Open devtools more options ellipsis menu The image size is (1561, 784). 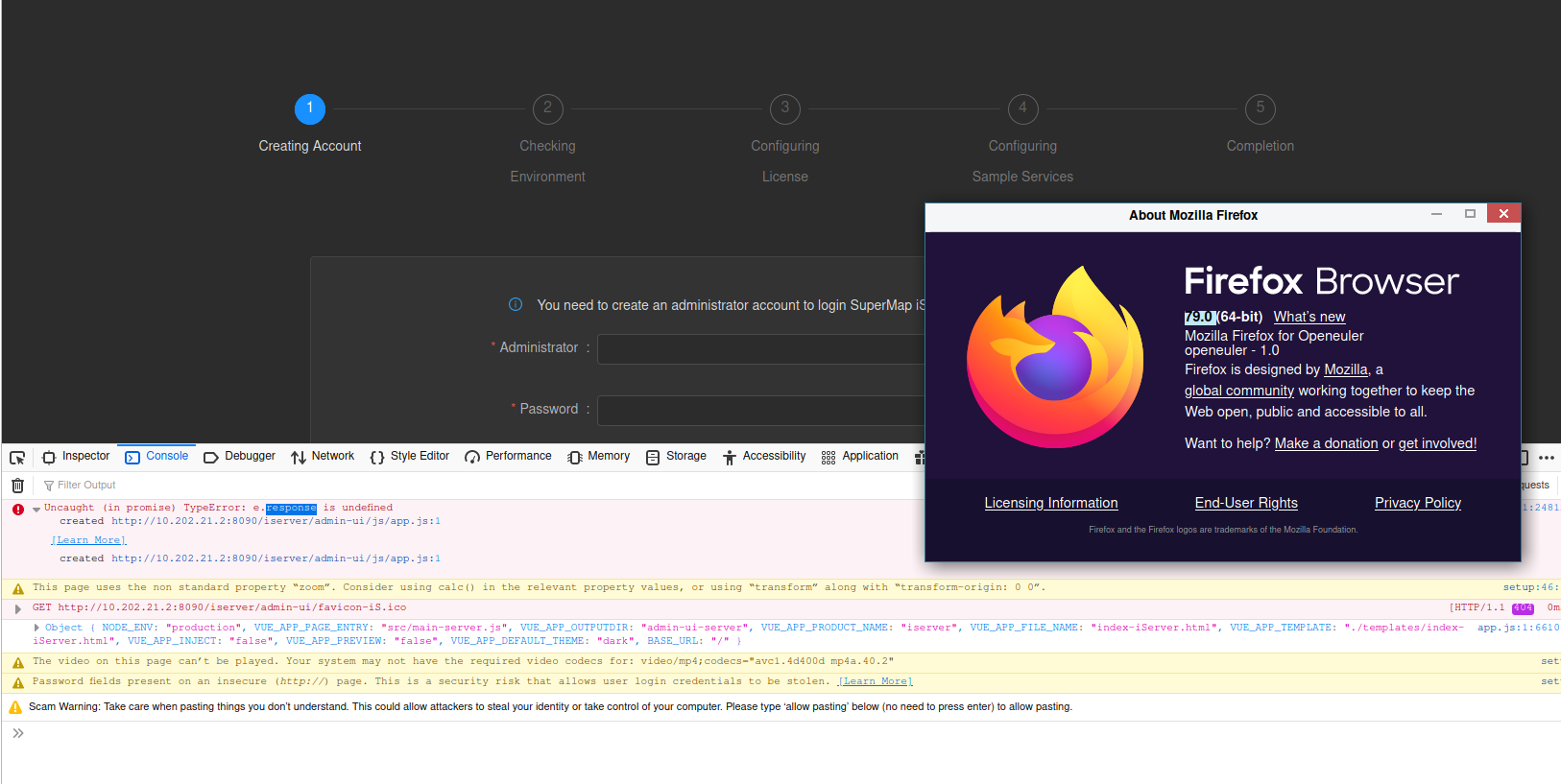pyautogui.click(x=1547, y=458)
